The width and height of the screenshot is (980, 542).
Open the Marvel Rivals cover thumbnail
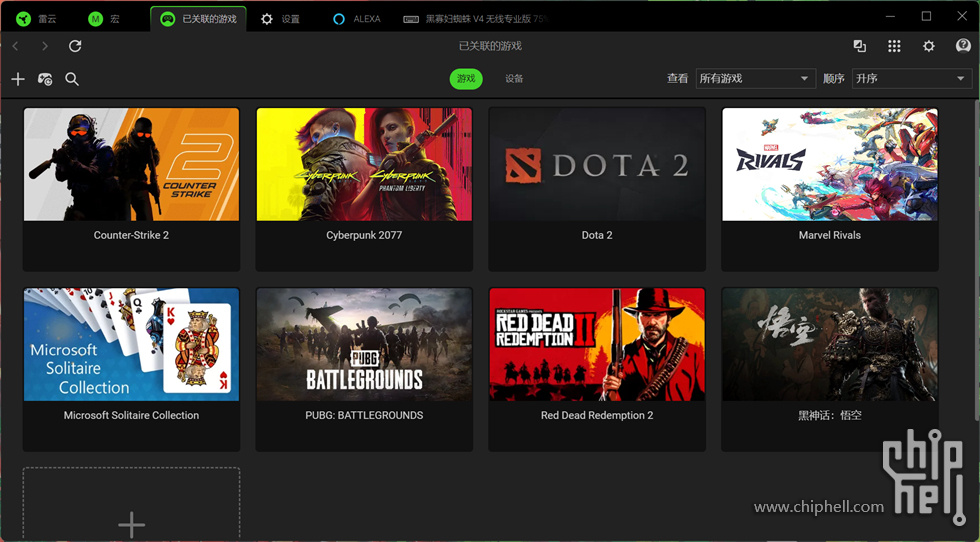coord(830,164)
